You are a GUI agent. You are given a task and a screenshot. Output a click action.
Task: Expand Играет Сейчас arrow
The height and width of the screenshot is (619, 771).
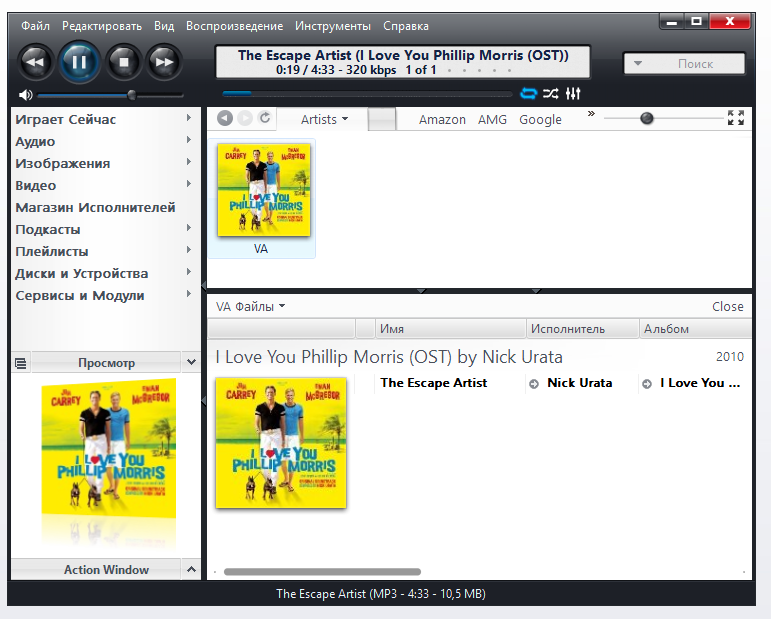(x=189, y=118)
